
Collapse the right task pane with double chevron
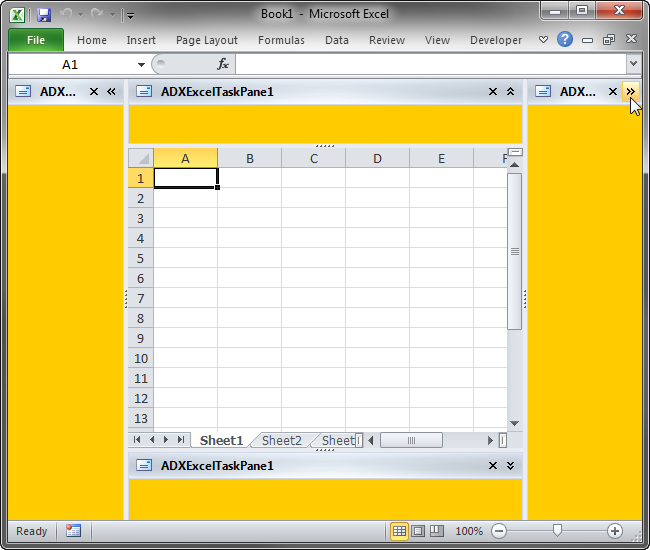click(x=631, y=92)
